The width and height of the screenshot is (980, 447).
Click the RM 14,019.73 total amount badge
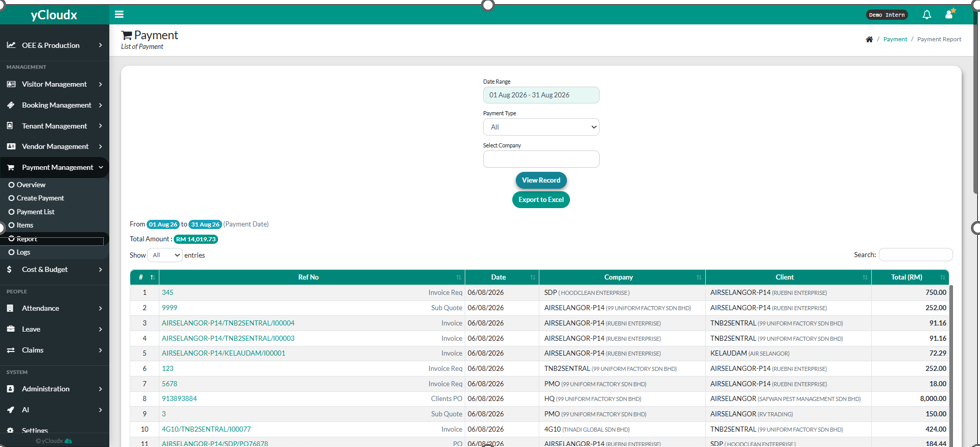tap(196, 239)
